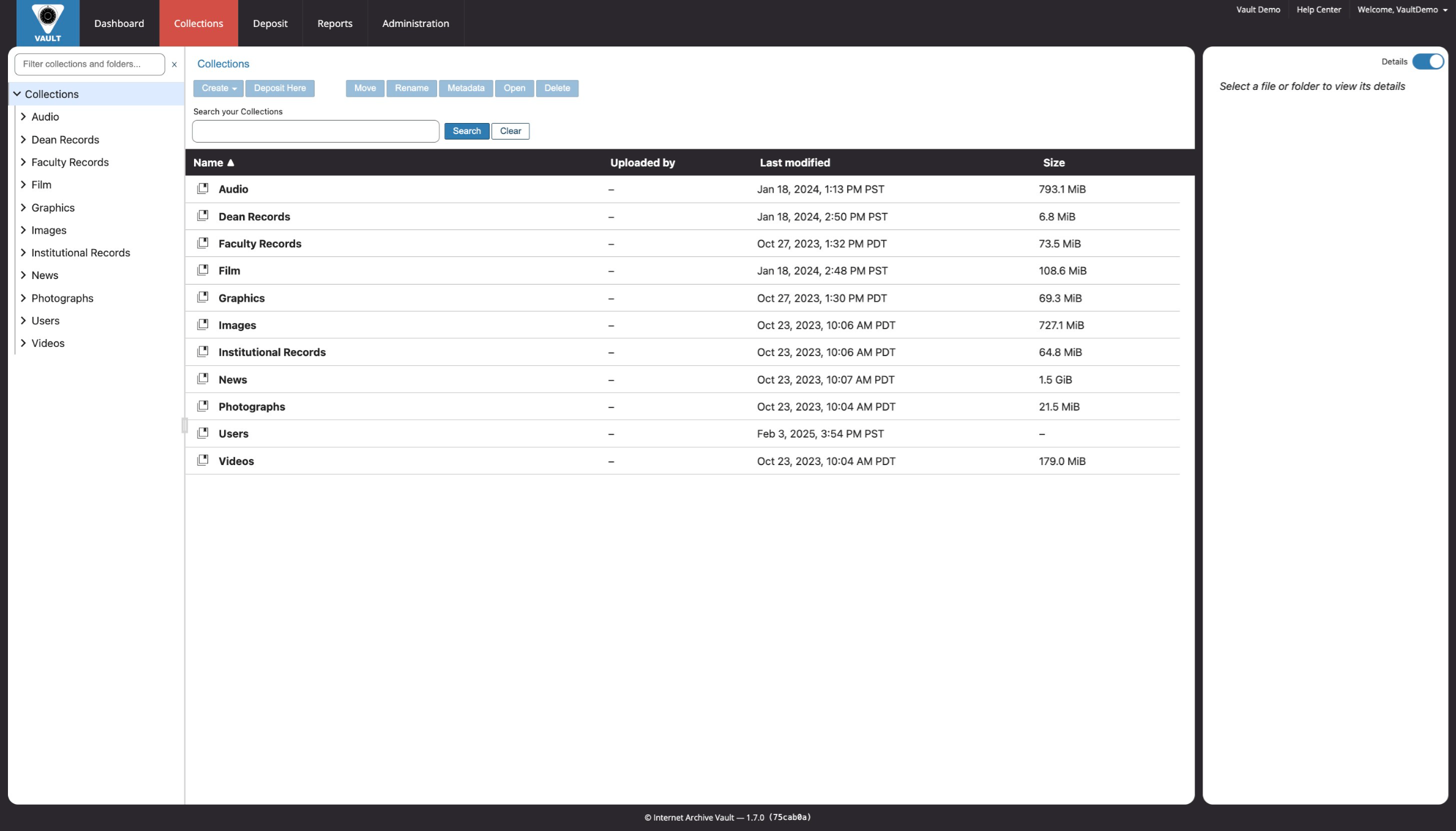Click the Metadata button
This screenshot has width=1456, height=831.
pyautogui.click(x=466, y=88)
